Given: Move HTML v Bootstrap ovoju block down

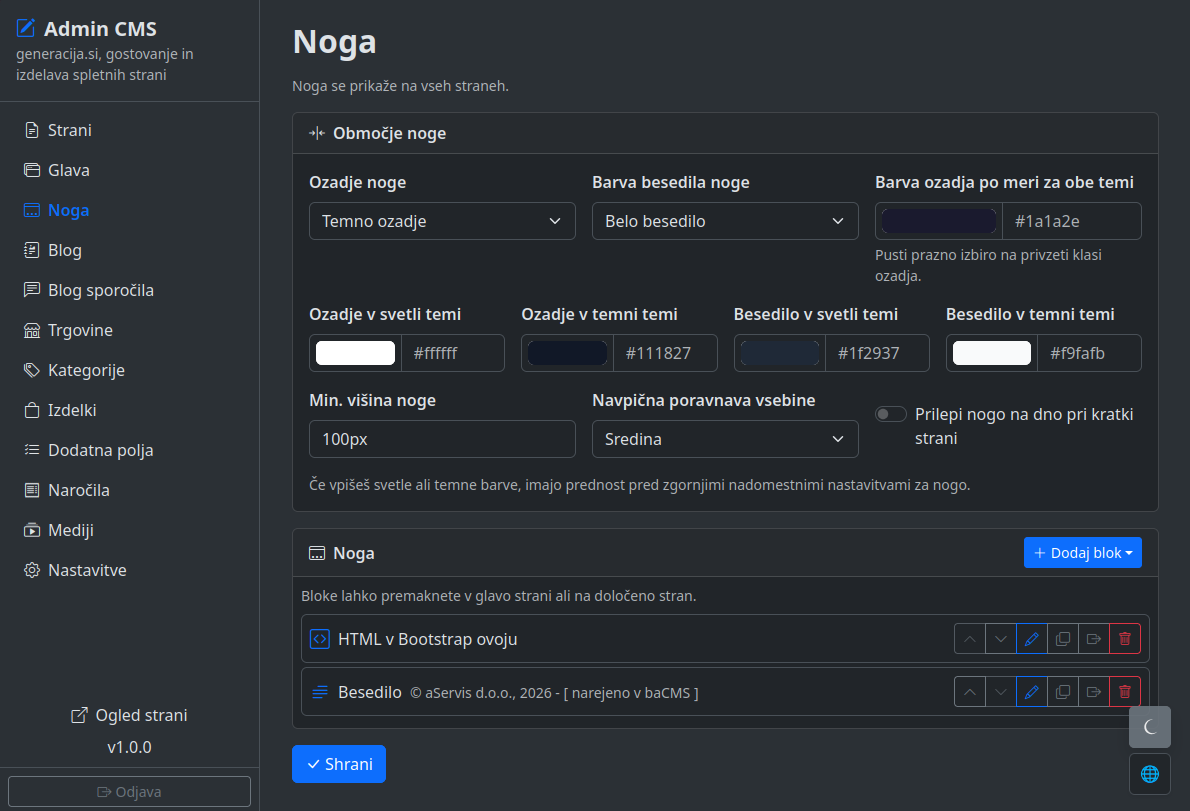Looking at the screenshot, I should 1001,639.
